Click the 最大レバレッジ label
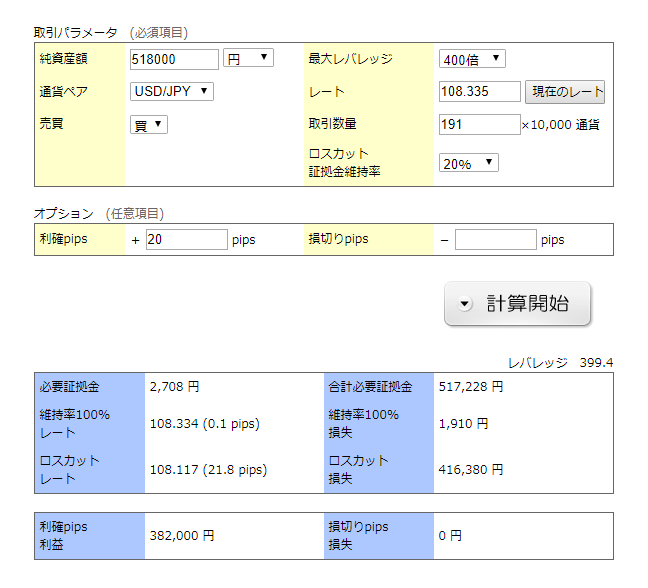The image size is (648, 588). (350, 59)
